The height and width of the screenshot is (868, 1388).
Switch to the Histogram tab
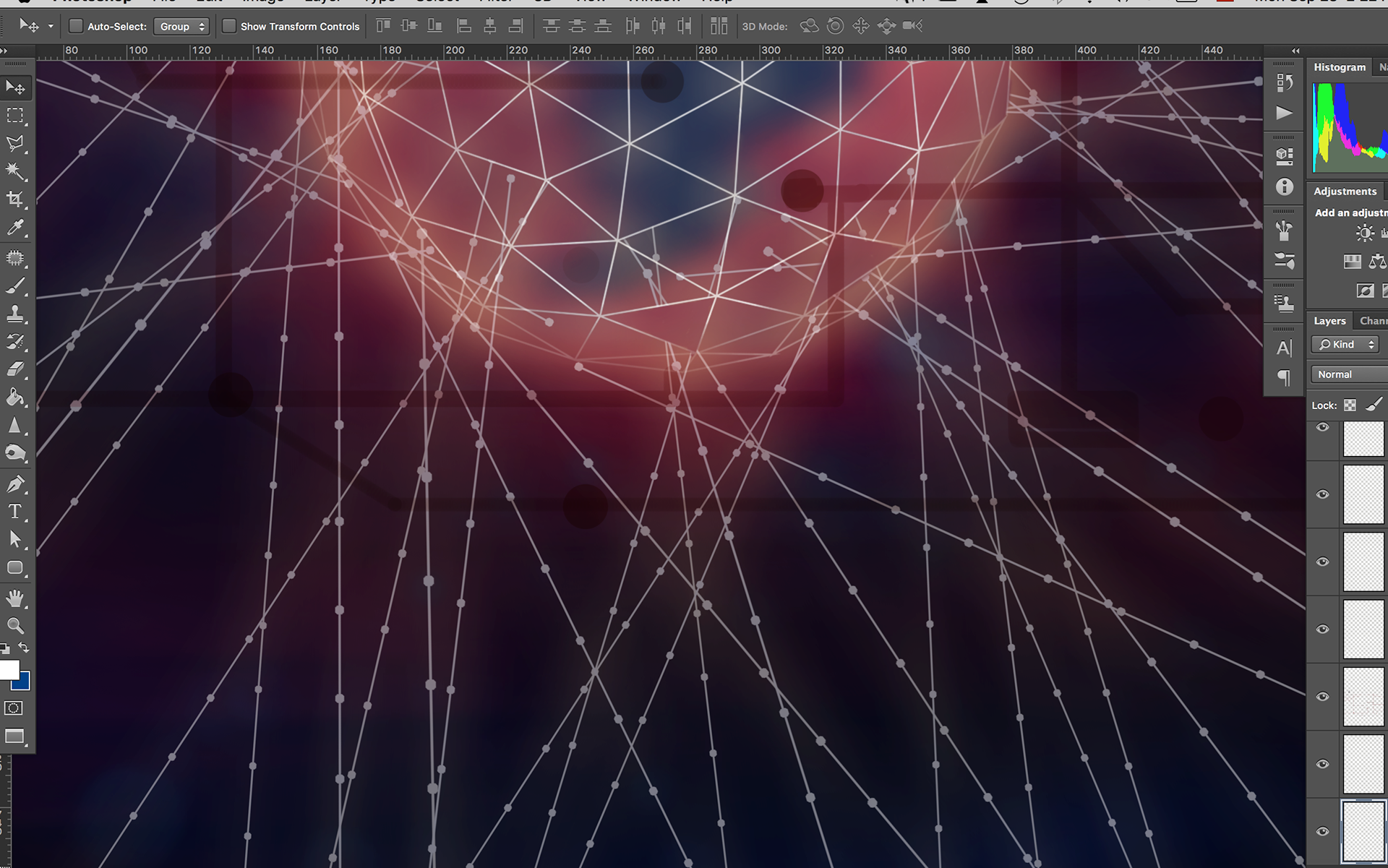[1339, 67]
